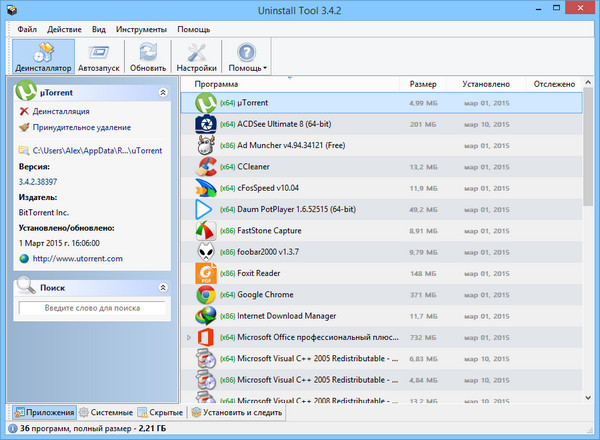The width and height of the screenshot is (600, 440).
Task: Click the info icon in status bar
Action: (13, 429)
